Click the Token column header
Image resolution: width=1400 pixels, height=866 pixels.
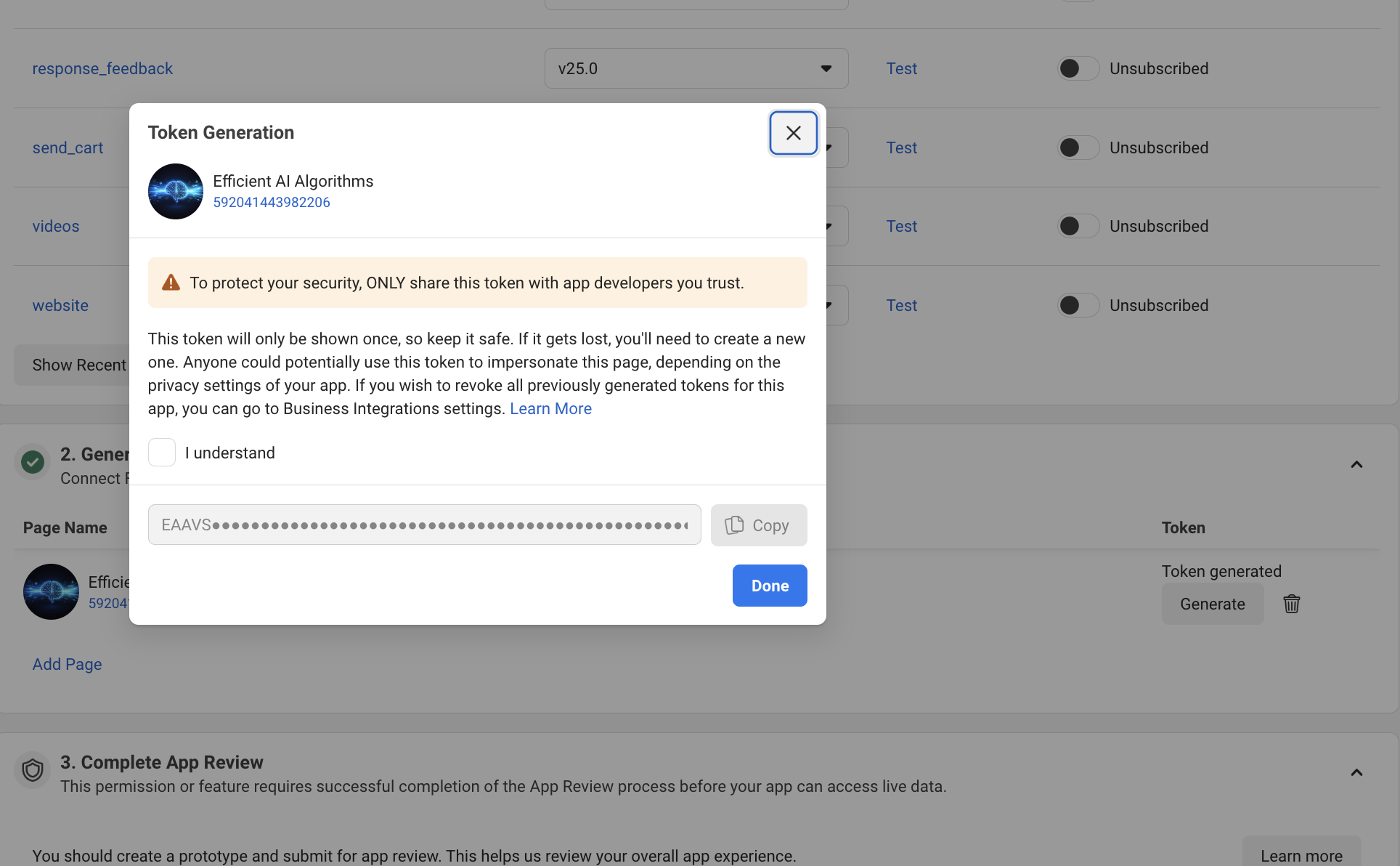tap(1183, 527)
